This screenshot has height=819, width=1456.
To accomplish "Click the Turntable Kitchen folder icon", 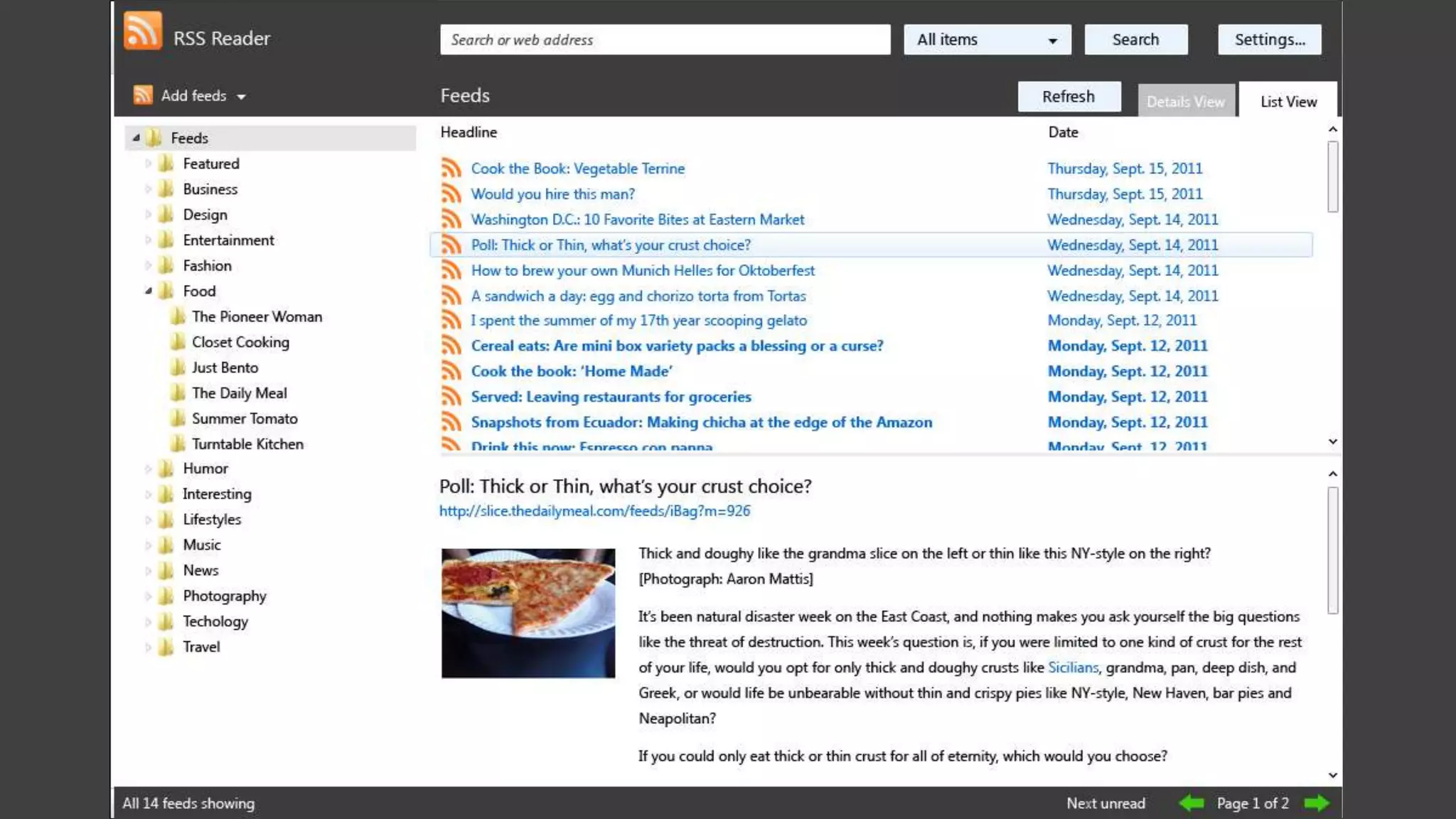I will click(x=178, y=444).
